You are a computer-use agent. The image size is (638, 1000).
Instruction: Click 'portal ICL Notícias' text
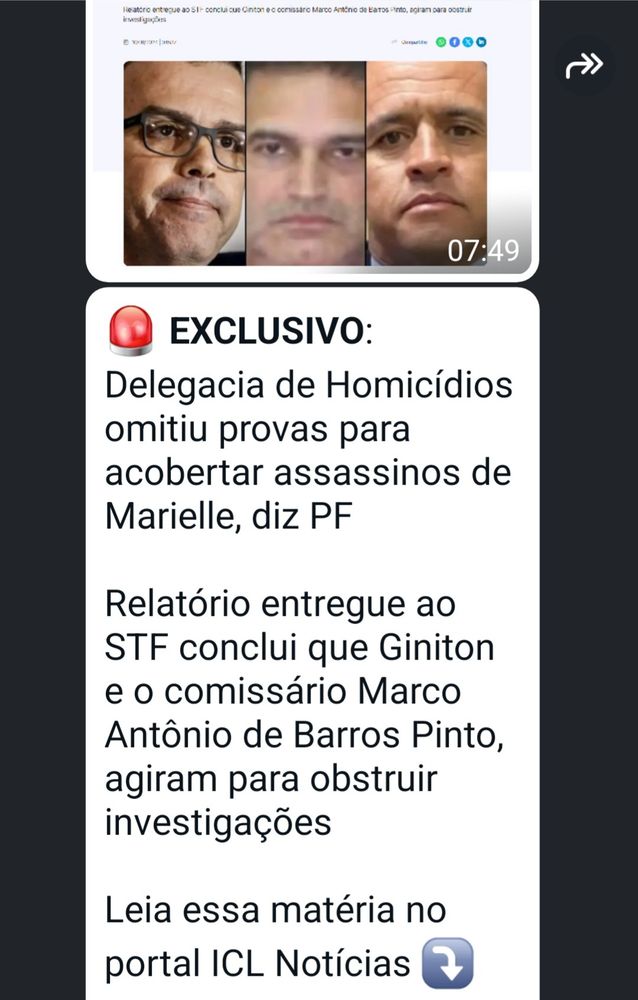click(258, 963)
